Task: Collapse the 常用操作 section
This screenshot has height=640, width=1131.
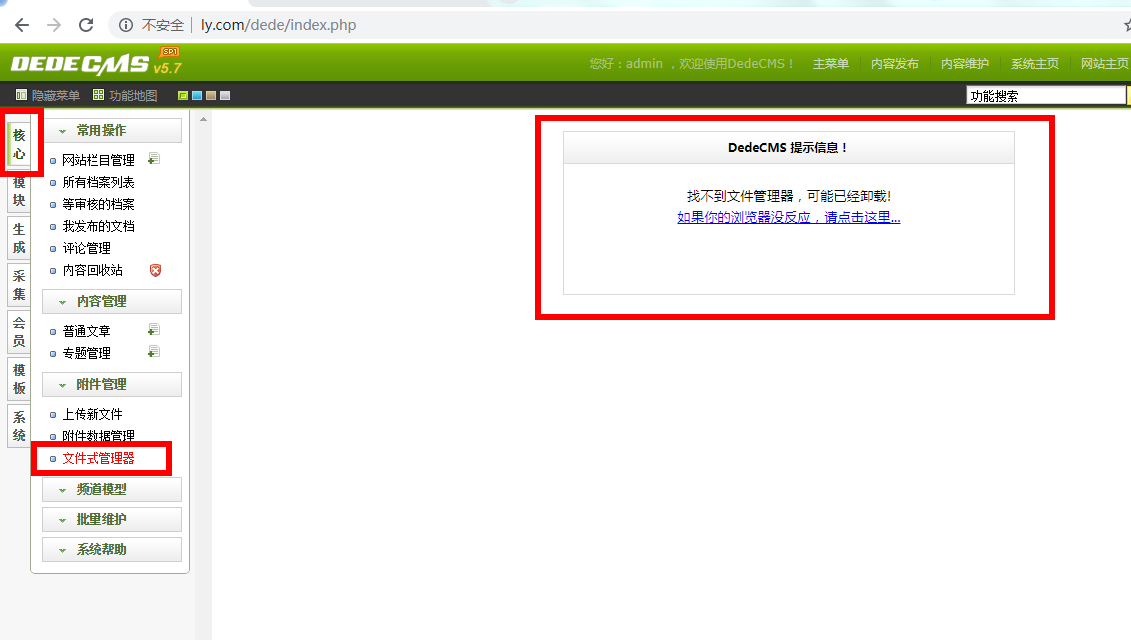Action: tap(111, 131)
